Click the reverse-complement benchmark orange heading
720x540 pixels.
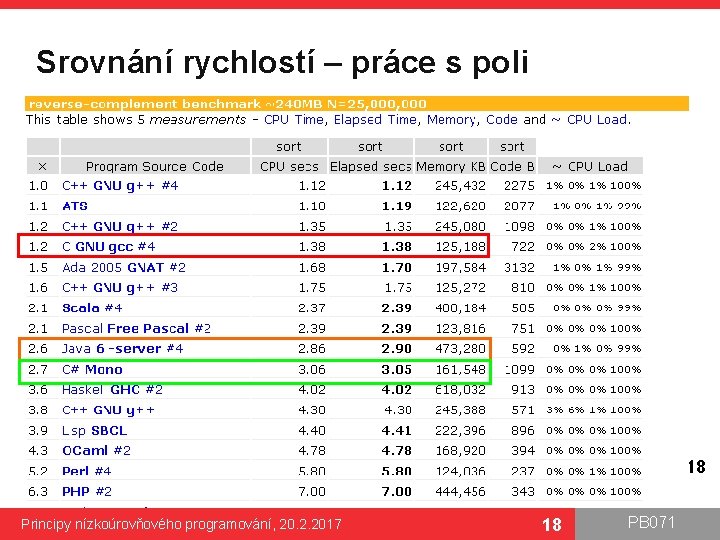[357, 104]
